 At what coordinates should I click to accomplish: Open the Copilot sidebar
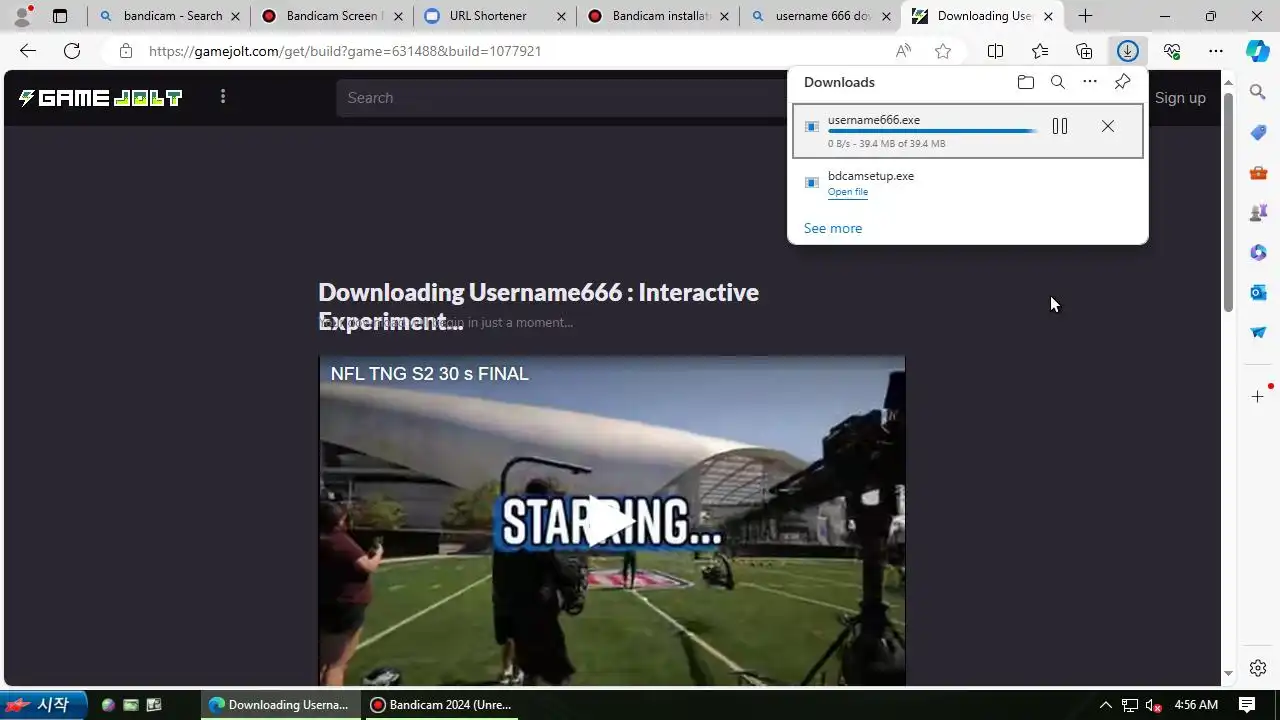point(1258,51)
